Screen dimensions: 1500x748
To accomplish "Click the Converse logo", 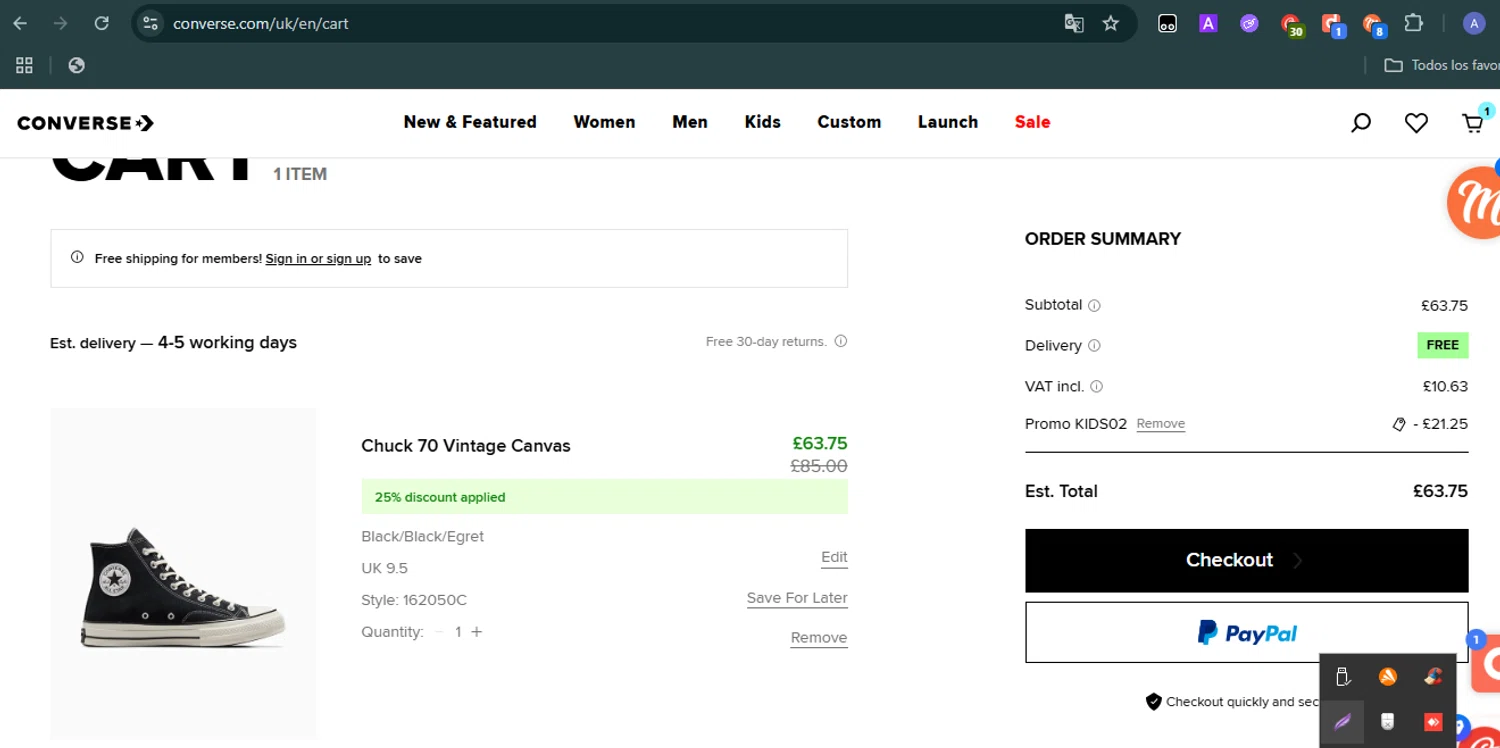I will click(x=86, y=123).
